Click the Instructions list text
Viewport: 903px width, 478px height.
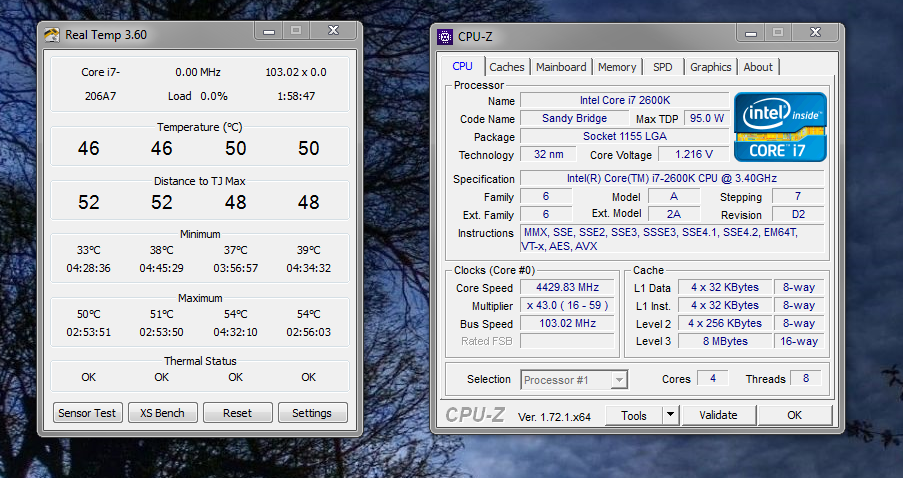672,239
